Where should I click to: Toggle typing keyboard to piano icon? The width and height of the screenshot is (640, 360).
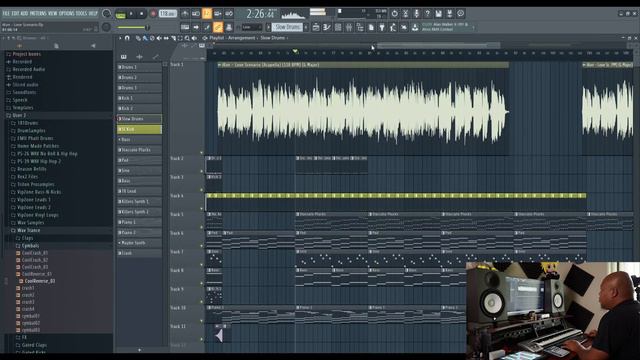(185, 27)
